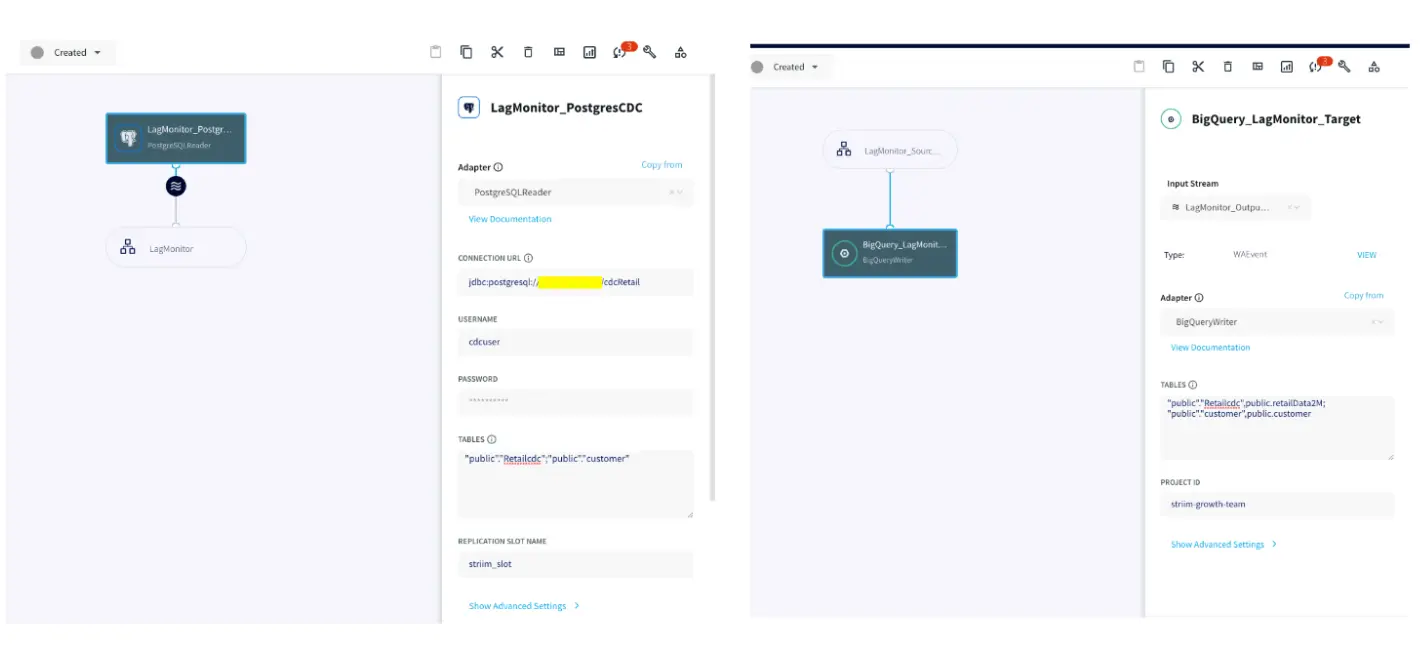This screenshot has height=647, width=1424.
Task: Select the BigQueryWriter node on the canvas
Action: click(890, 253)
